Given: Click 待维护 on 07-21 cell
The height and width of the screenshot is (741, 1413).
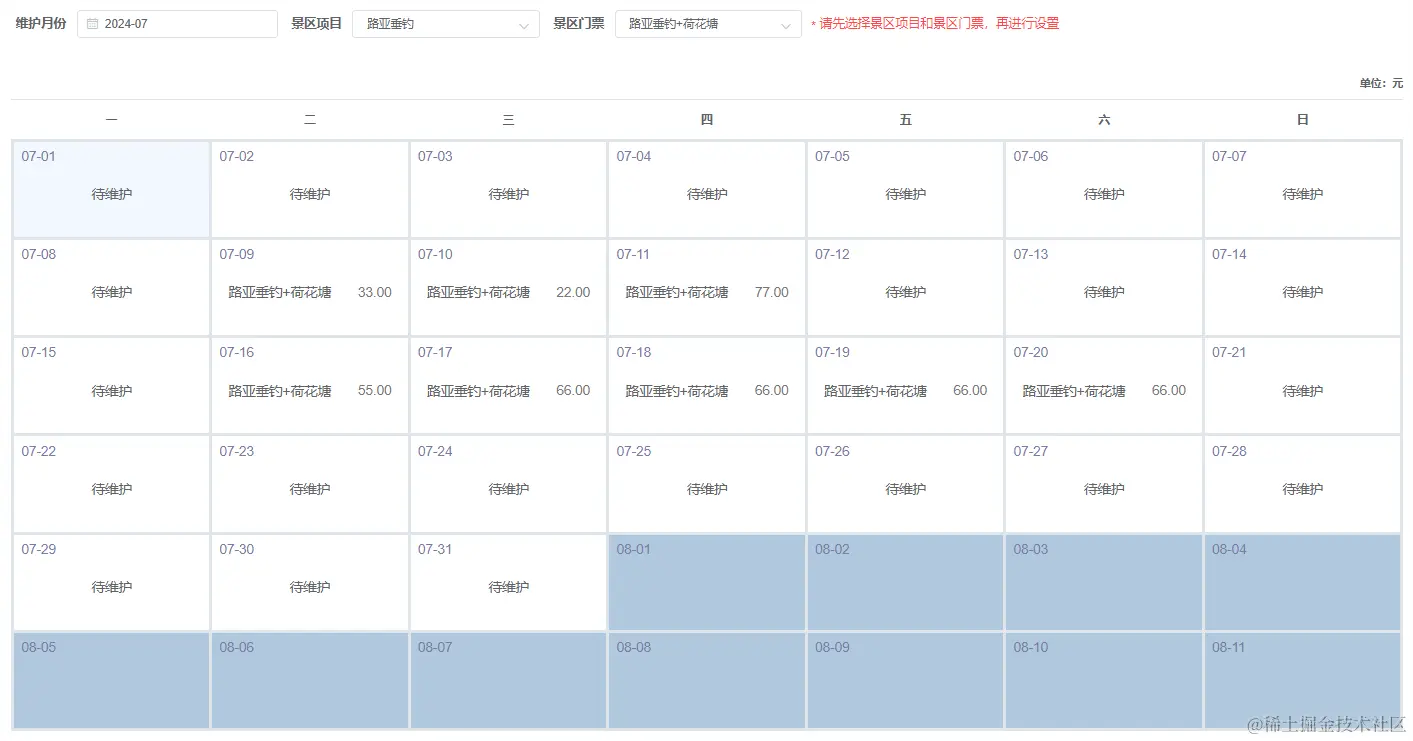Looking at the screenshot, I should (x=1300, y=390).
